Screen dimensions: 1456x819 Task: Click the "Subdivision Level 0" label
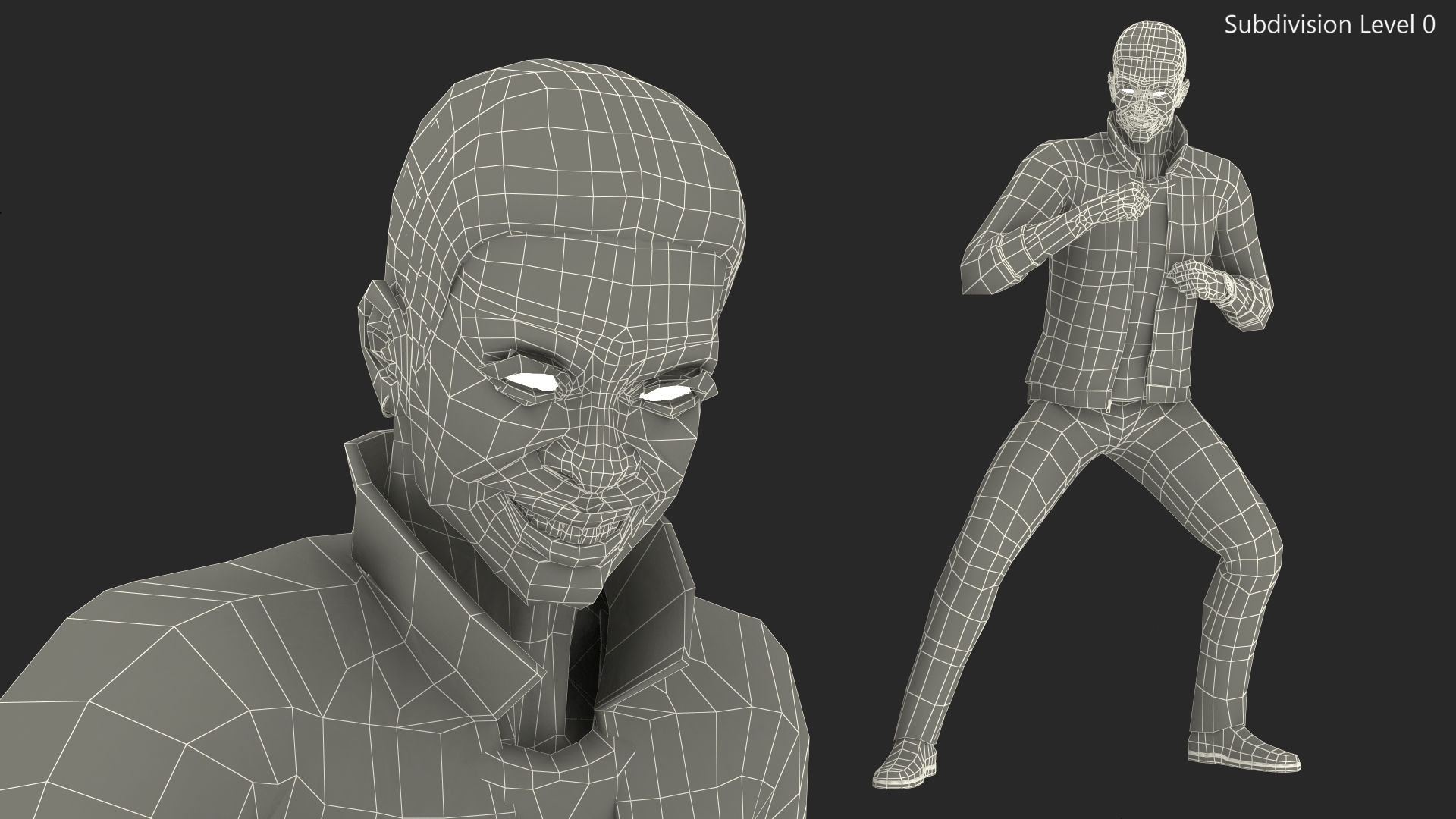coord(1329,25)
